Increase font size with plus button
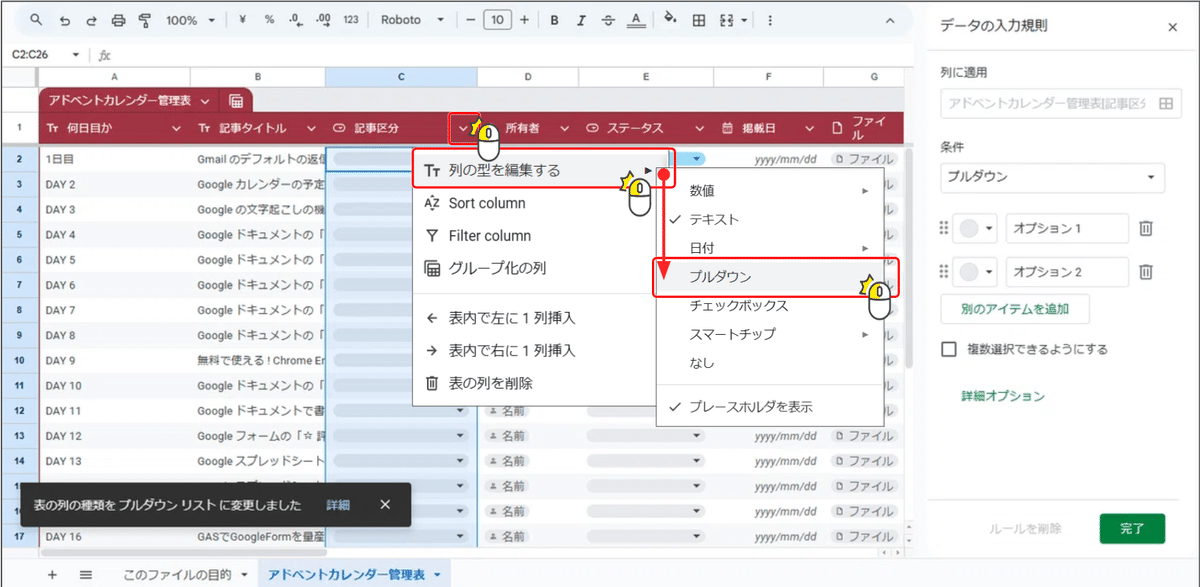This screenshot has width=1200, height=587. click(525, 20)
